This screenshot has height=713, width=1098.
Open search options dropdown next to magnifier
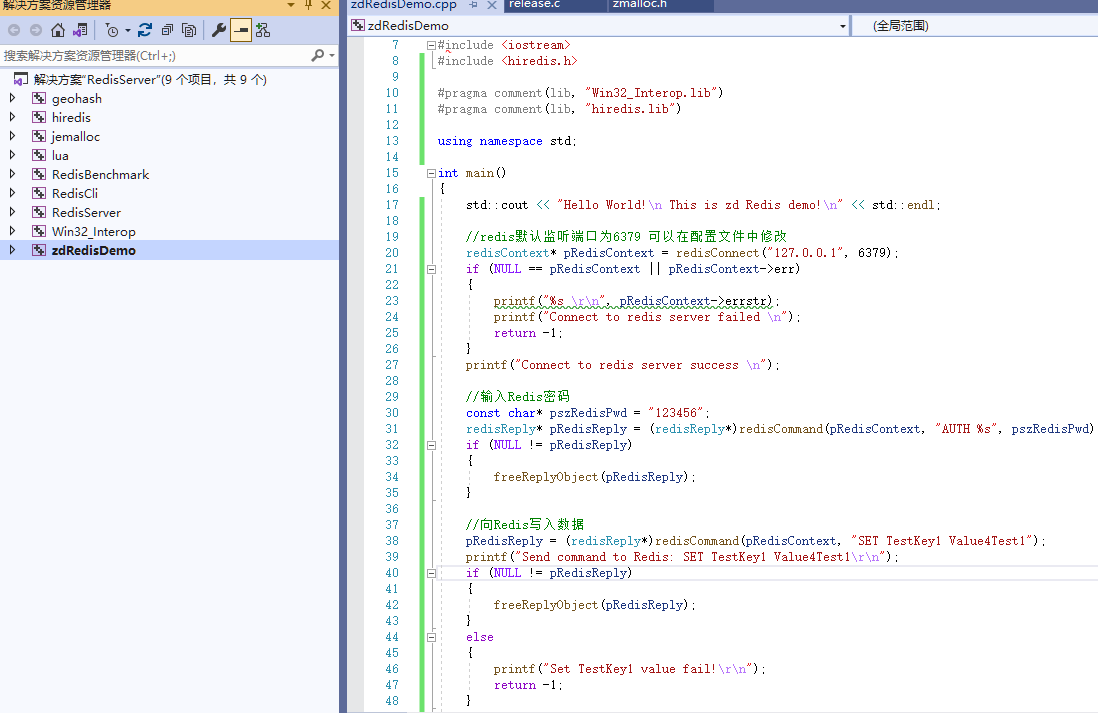[332, 55]
